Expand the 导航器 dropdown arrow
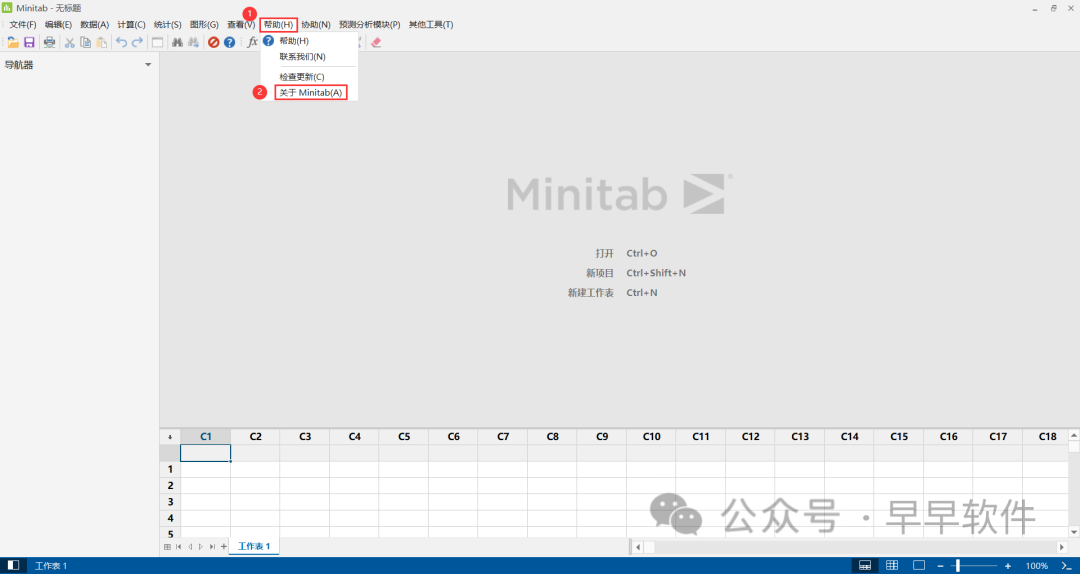 coord(148,65)
